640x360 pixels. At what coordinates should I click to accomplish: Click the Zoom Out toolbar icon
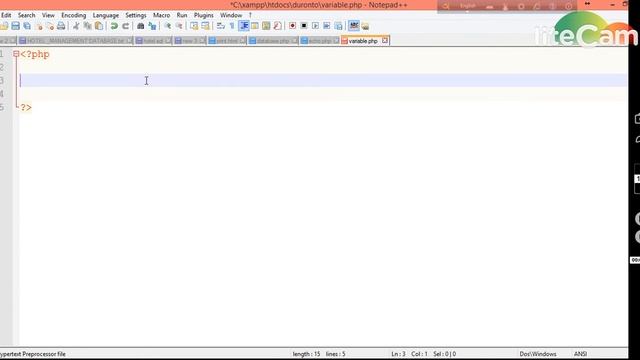(179, 26)
